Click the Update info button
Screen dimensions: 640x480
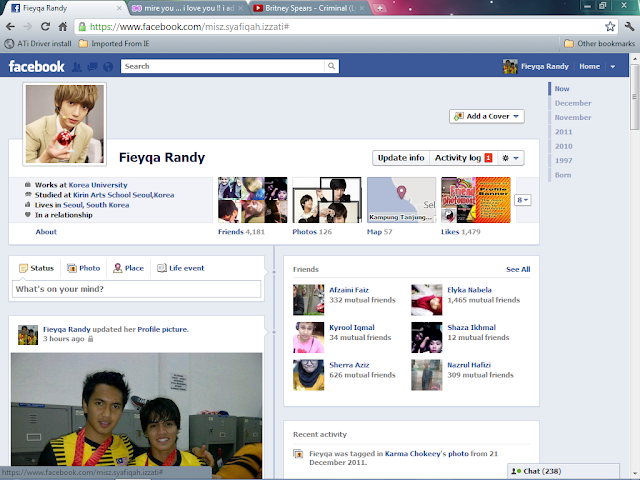[x=401, y=158]
